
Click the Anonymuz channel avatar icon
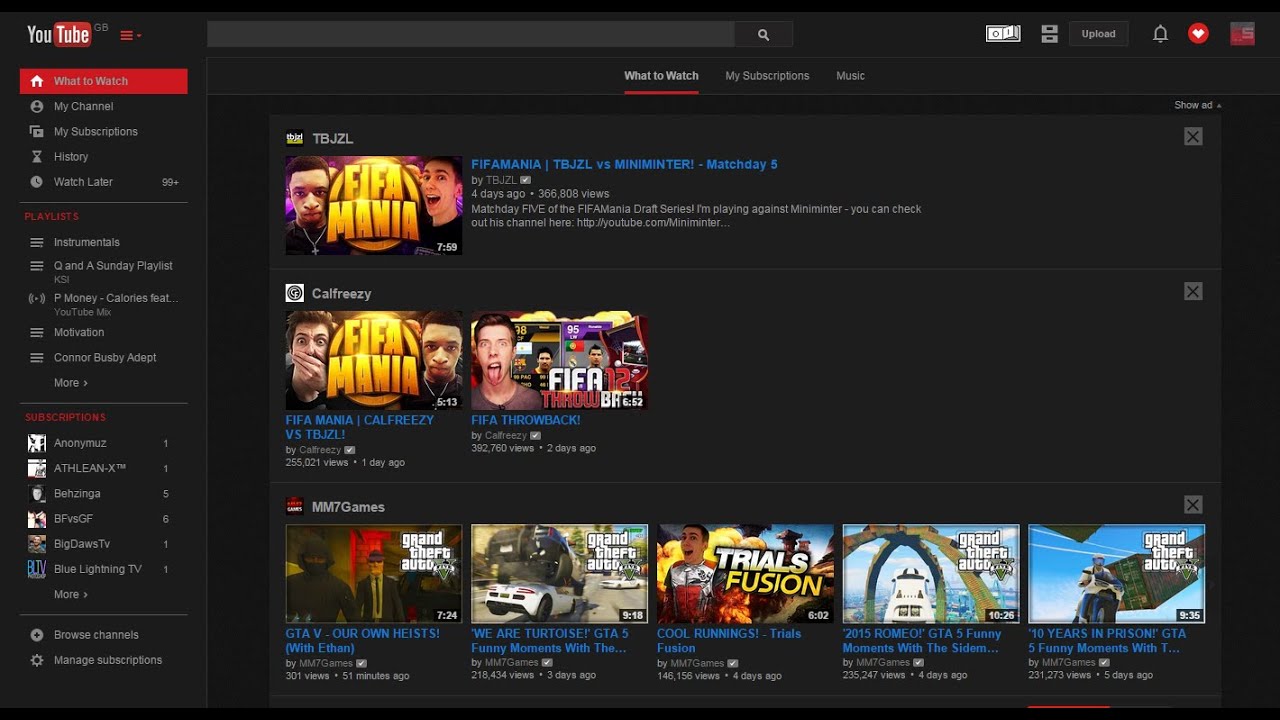[x=37, y=443]
